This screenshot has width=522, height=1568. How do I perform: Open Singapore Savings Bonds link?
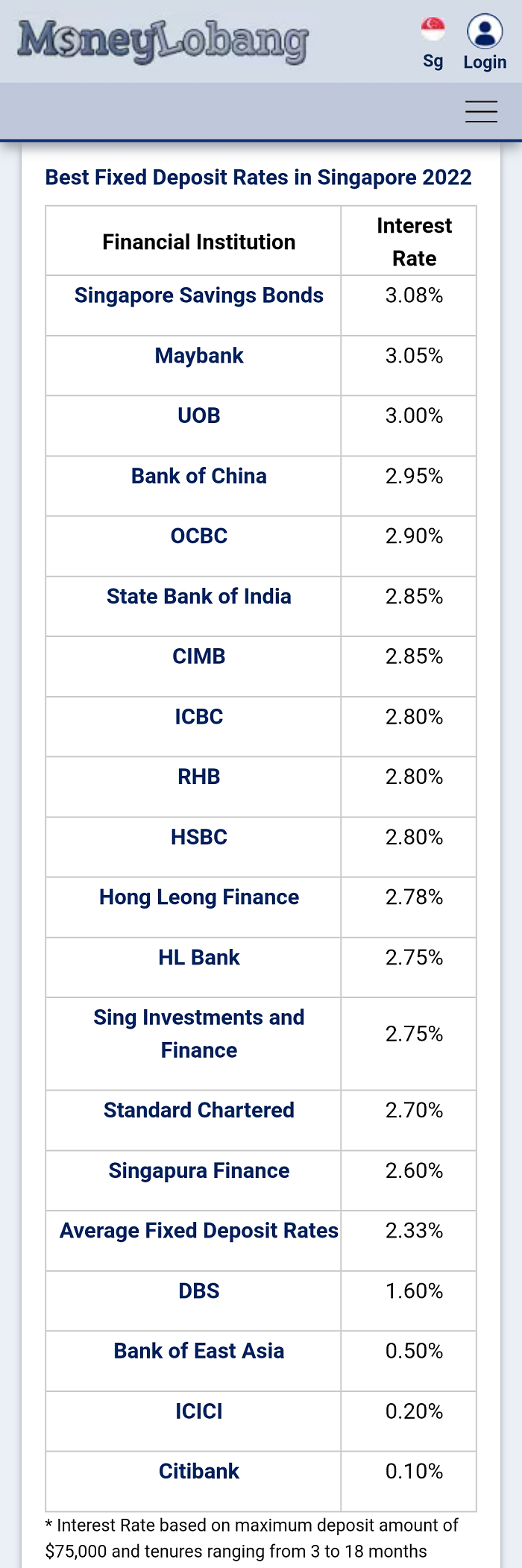pyautogui.click(x=199, y=295)
